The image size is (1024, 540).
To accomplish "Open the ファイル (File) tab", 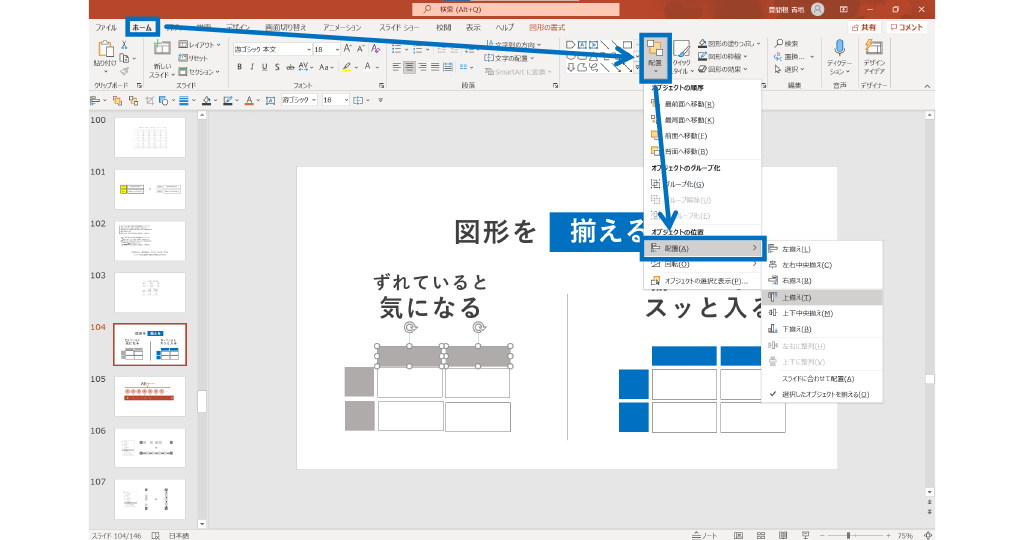I will [x=106, y=27].
